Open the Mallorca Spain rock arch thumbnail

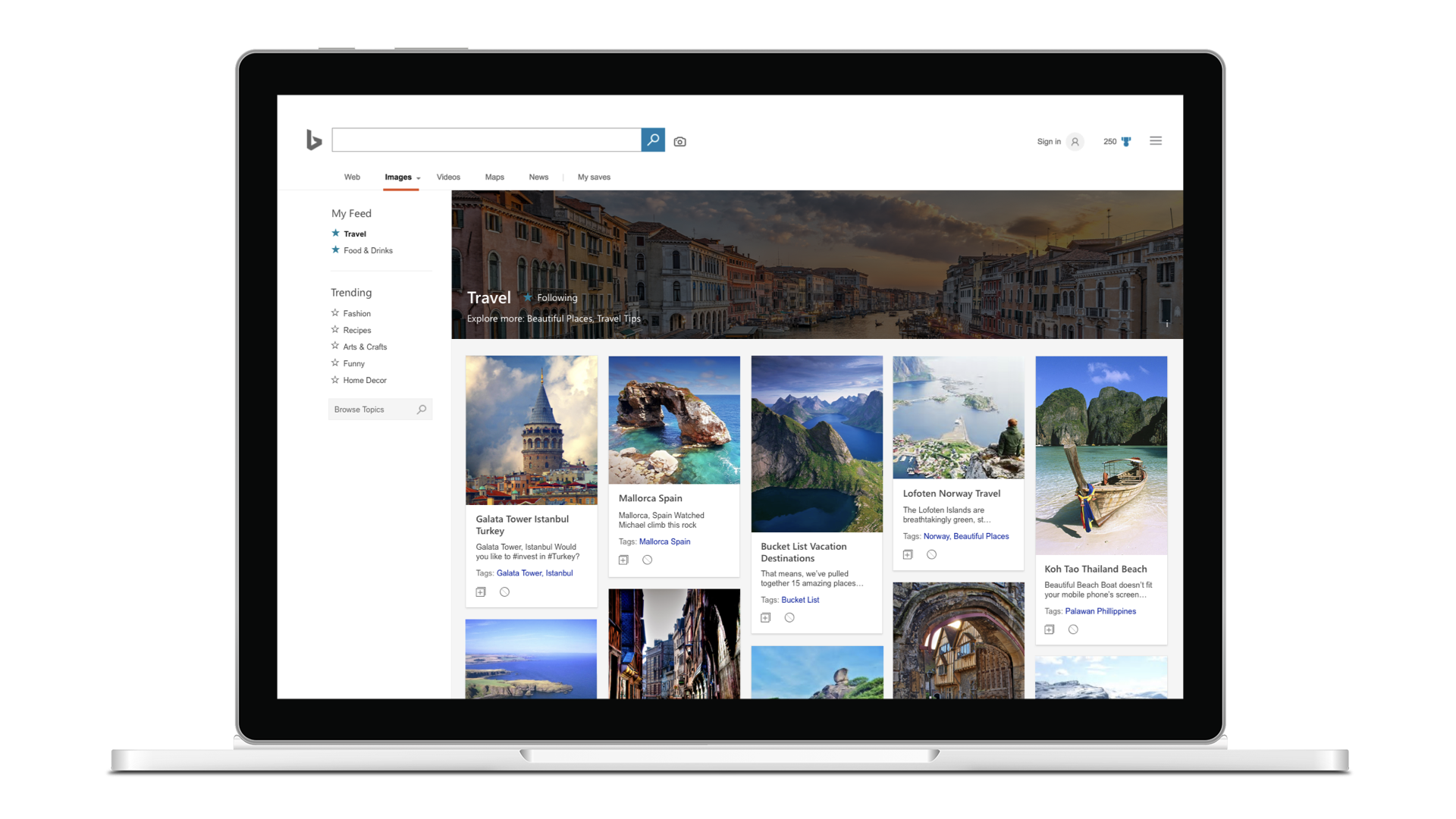(x=673, y=420)
